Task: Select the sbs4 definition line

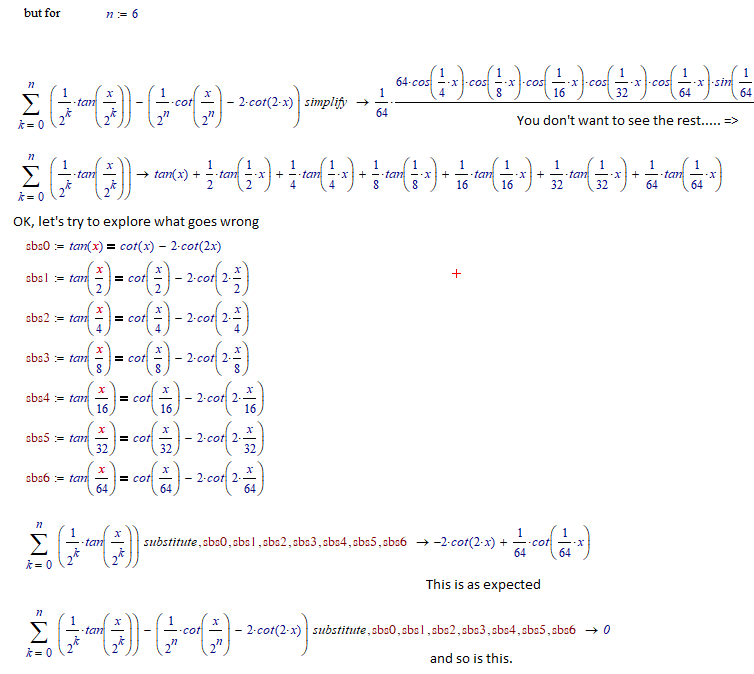Action: (144, 398)
